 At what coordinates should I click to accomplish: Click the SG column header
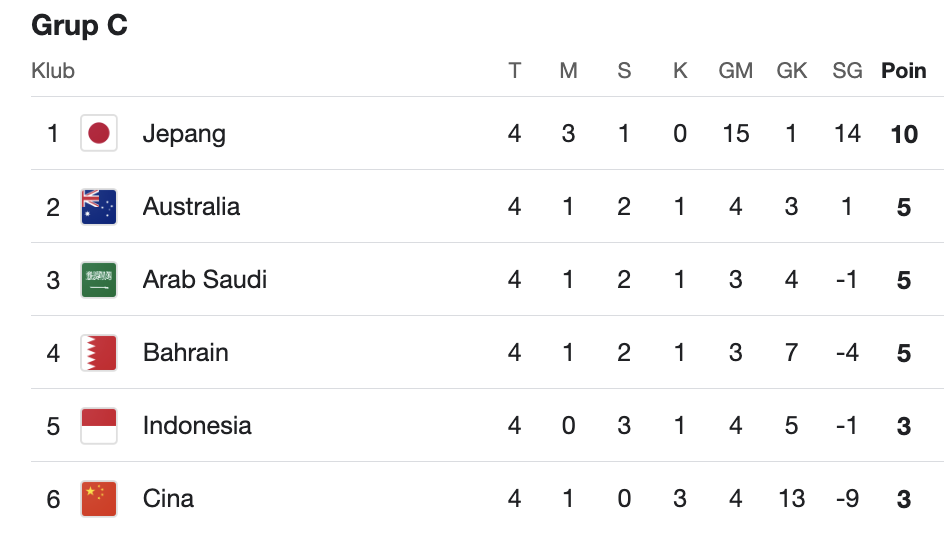pos(847,70)
